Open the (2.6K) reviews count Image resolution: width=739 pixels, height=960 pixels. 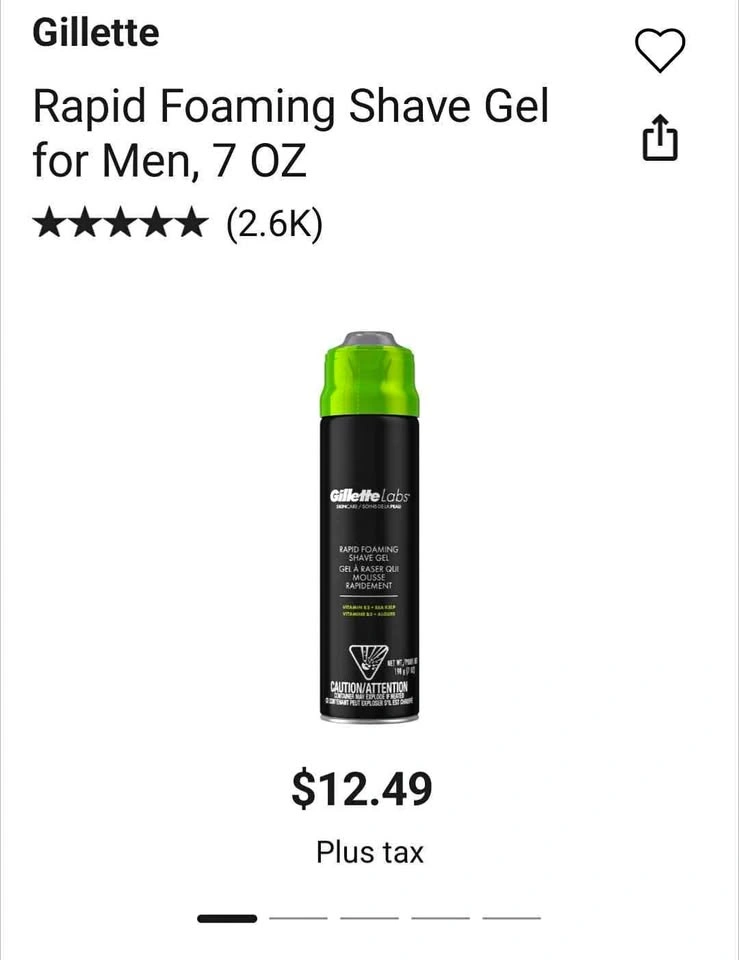274,224
